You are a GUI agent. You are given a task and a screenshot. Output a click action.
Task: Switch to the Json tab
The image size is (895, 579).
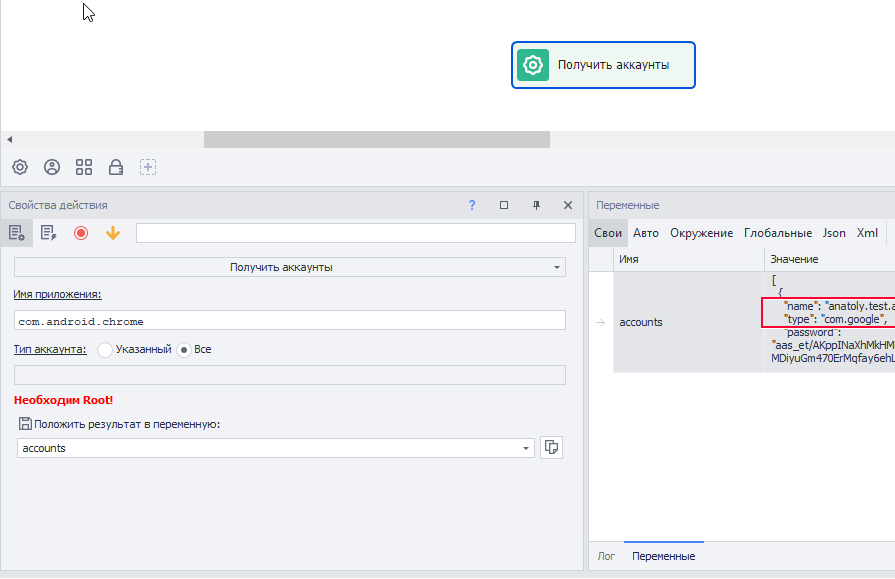(x=834, y=233)
